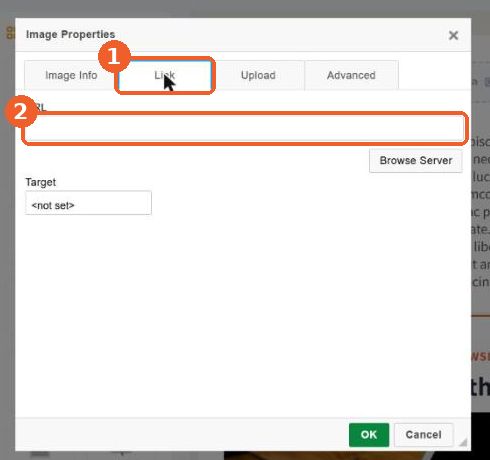This screenshot has height=460, width=490.
Task: Cancel the Image Properties dialog
Action: coord(423,435)
